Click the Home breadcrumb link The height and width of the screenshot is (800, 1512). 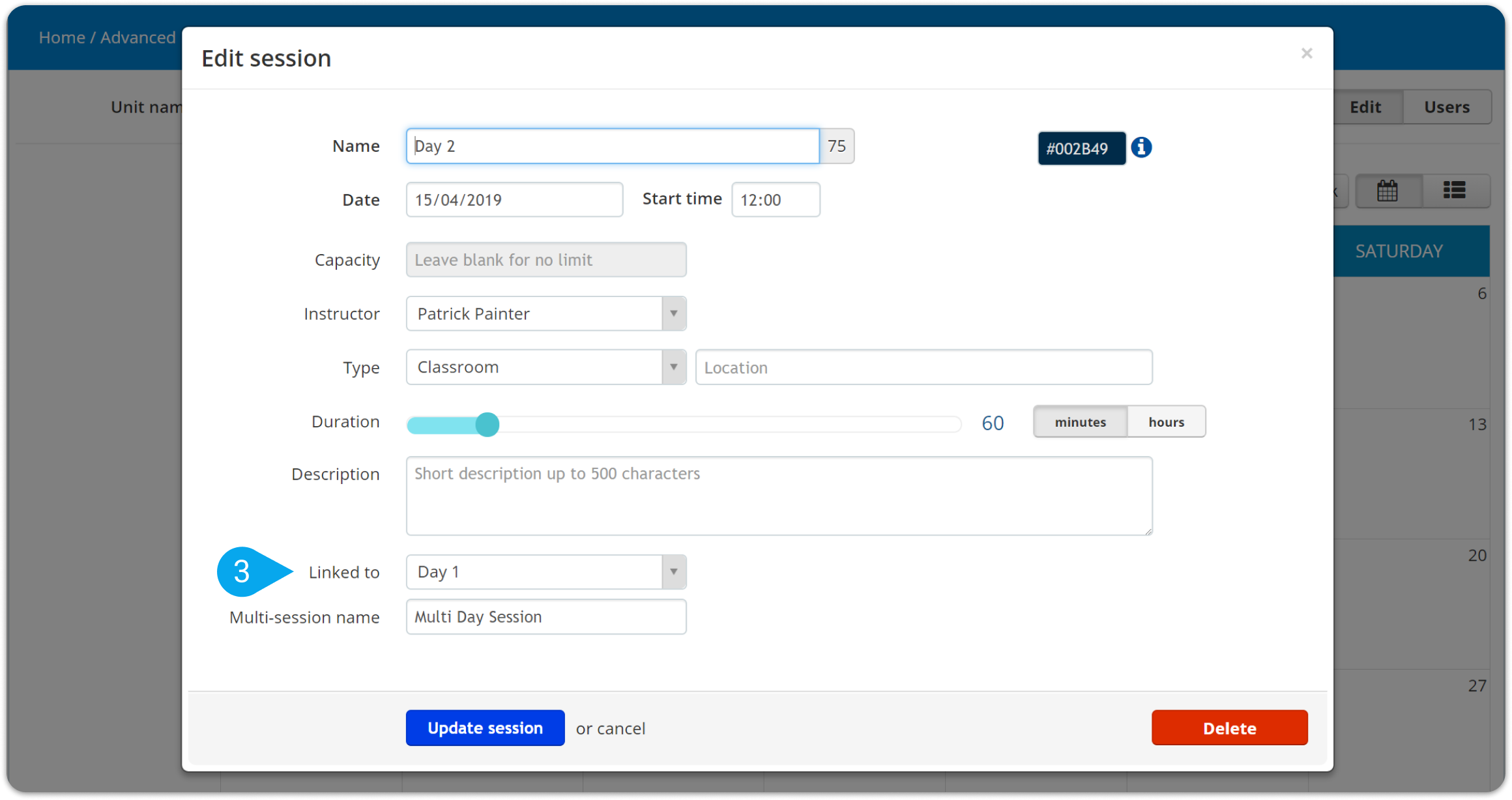[62, 37]
